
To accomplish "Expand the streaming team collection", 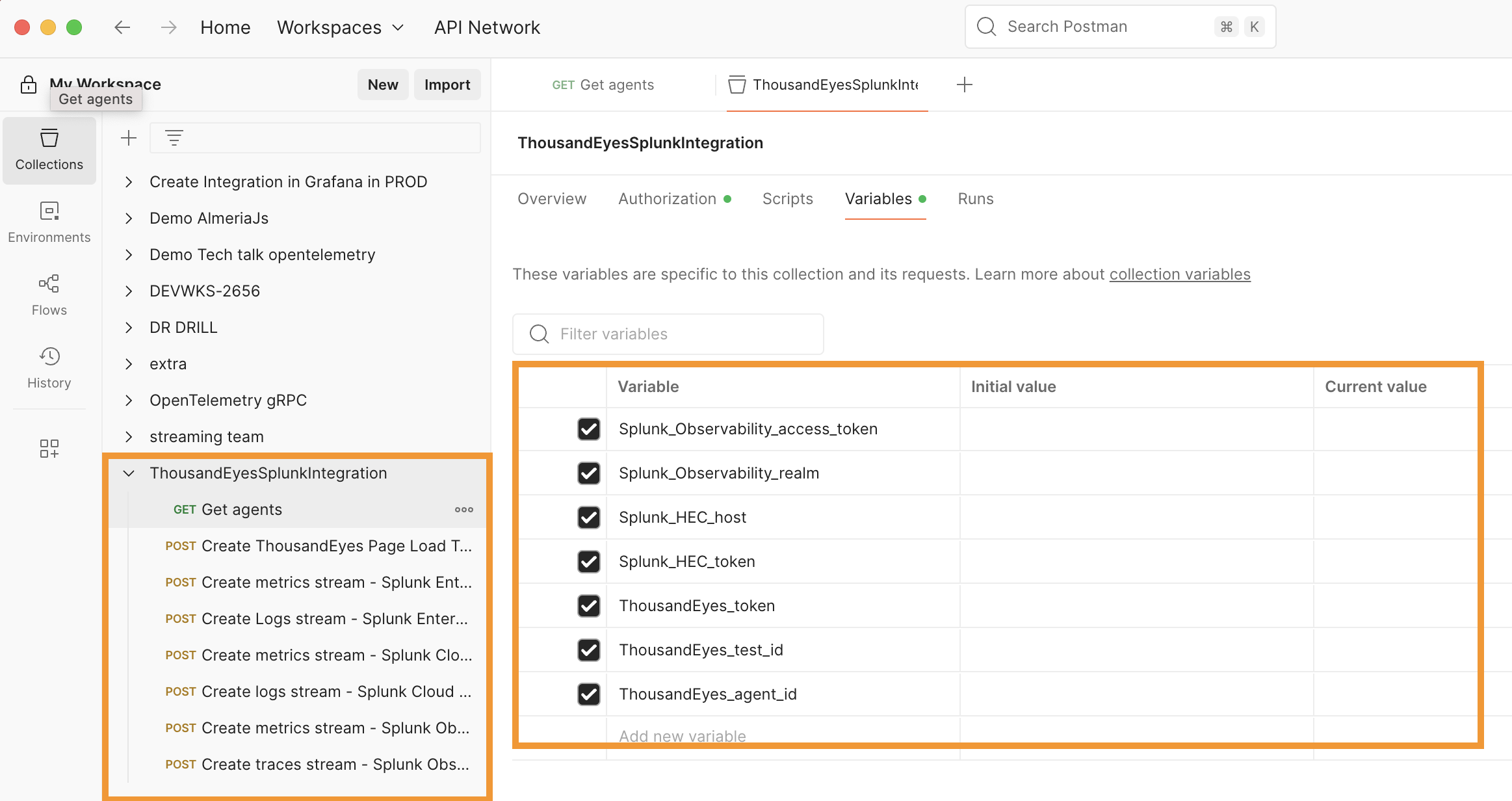I will (x=129, y=437).
